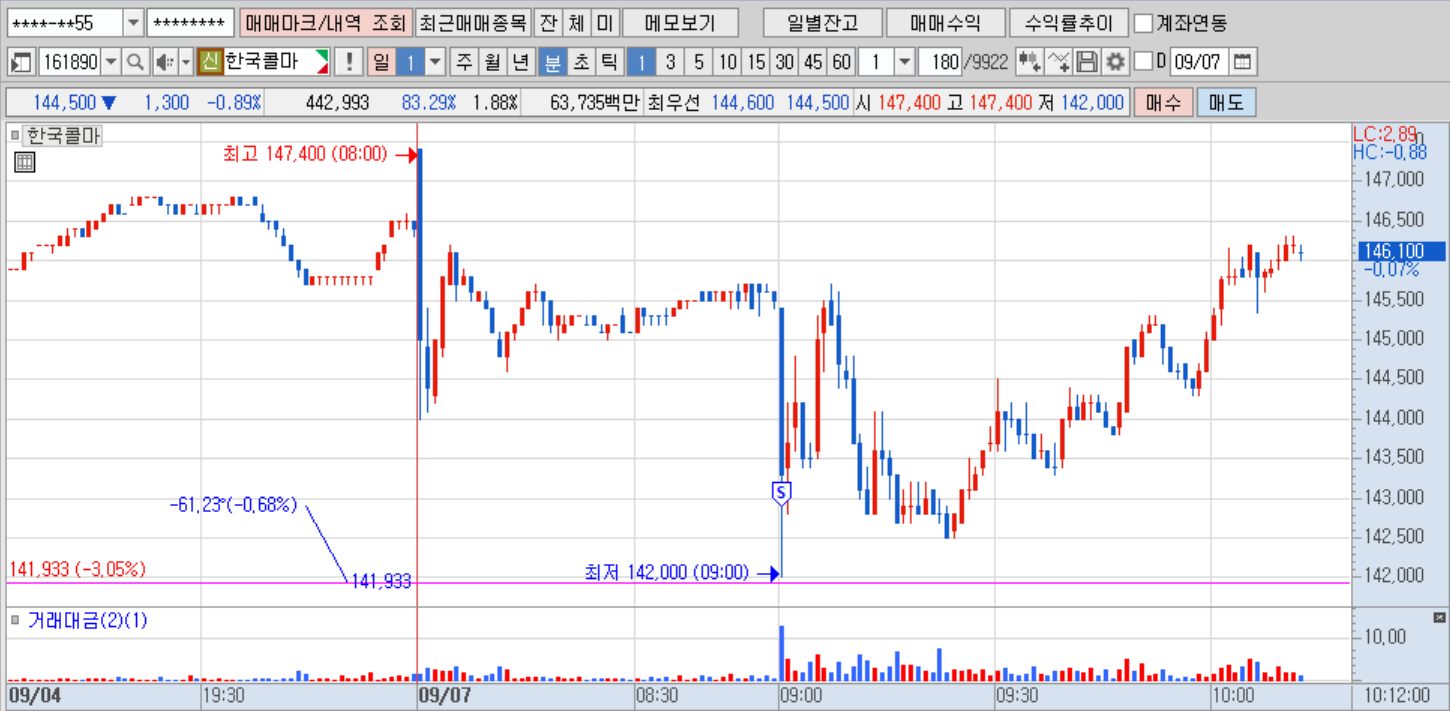This screenshot has height=711, width=1450.
Task: Click the data grid icon under 한국콜마
Action: tap(25, 163)
